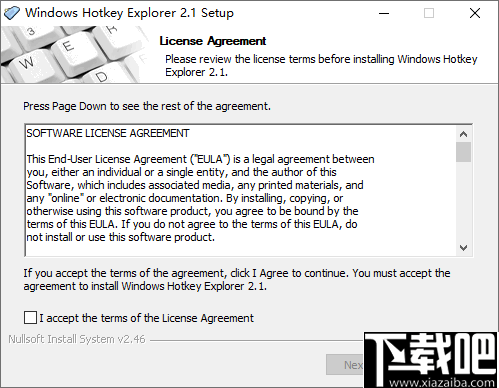Screen dimensions: 499x388
Task: Accept the License Agreement terms checkbox
Action: click(x=30, y=318)
